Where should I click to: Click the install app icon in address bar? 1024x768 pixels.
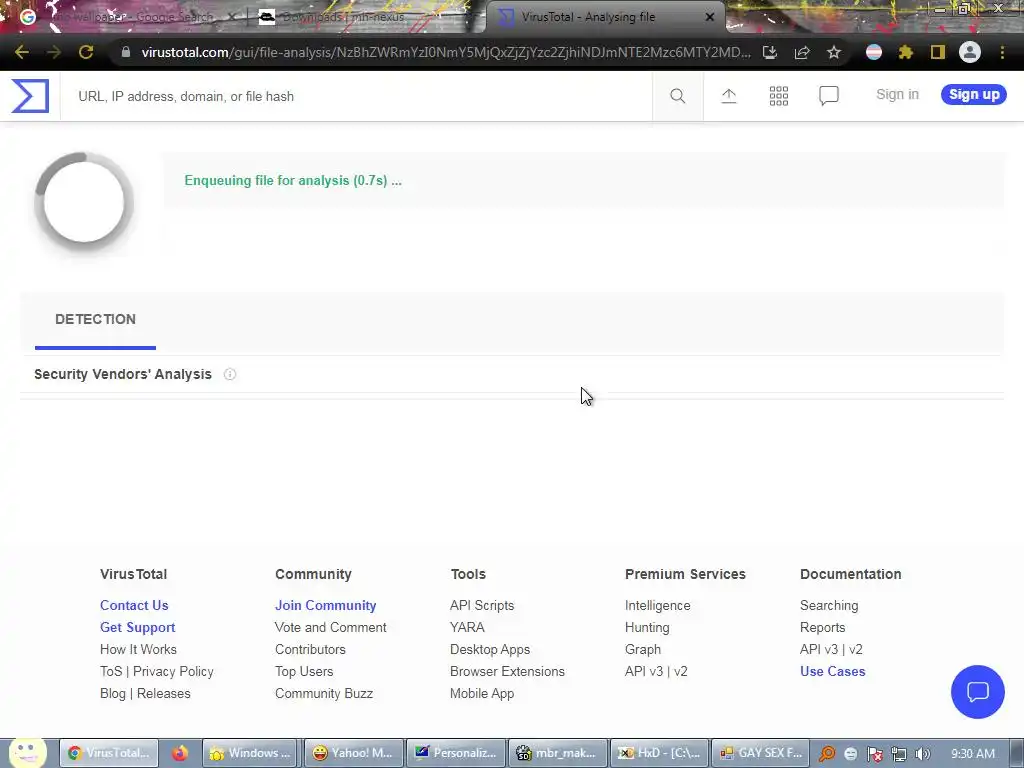click(x=770, y=52)
